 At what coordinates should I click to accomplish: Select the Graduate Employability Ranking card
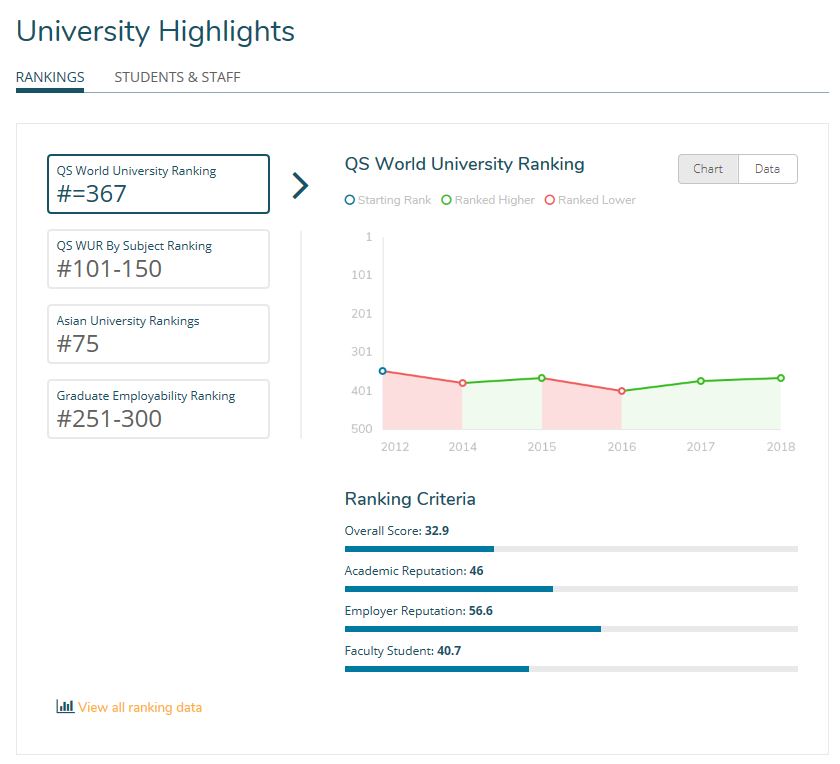[x=159, y=409]
